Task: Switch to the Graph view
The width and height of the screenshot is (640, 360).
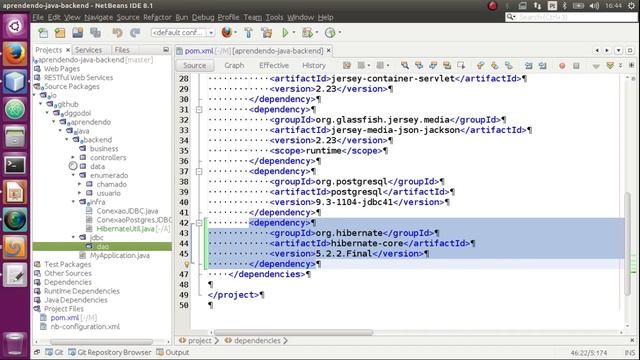Action: point(234,65)
